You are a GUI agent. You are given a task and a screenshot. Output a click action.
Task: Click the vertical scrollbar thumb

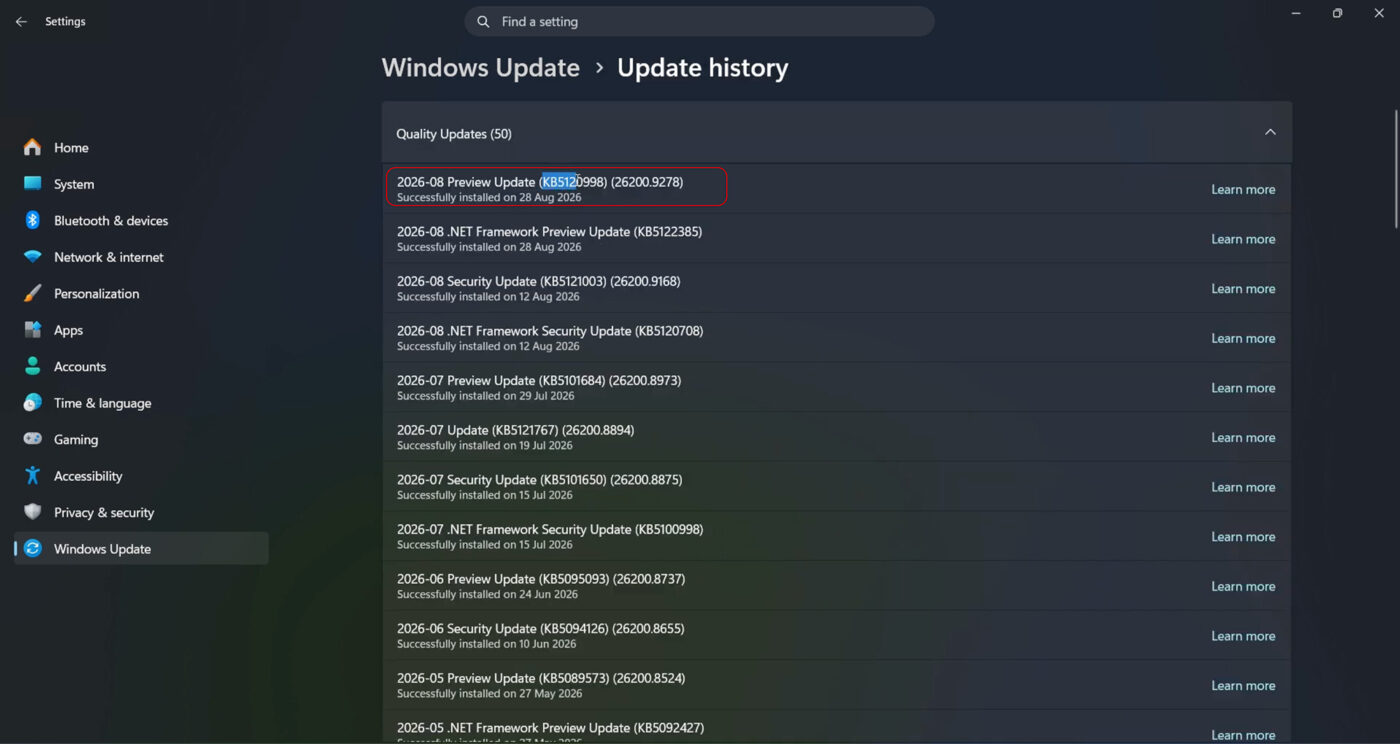[x=1396, y=170]
